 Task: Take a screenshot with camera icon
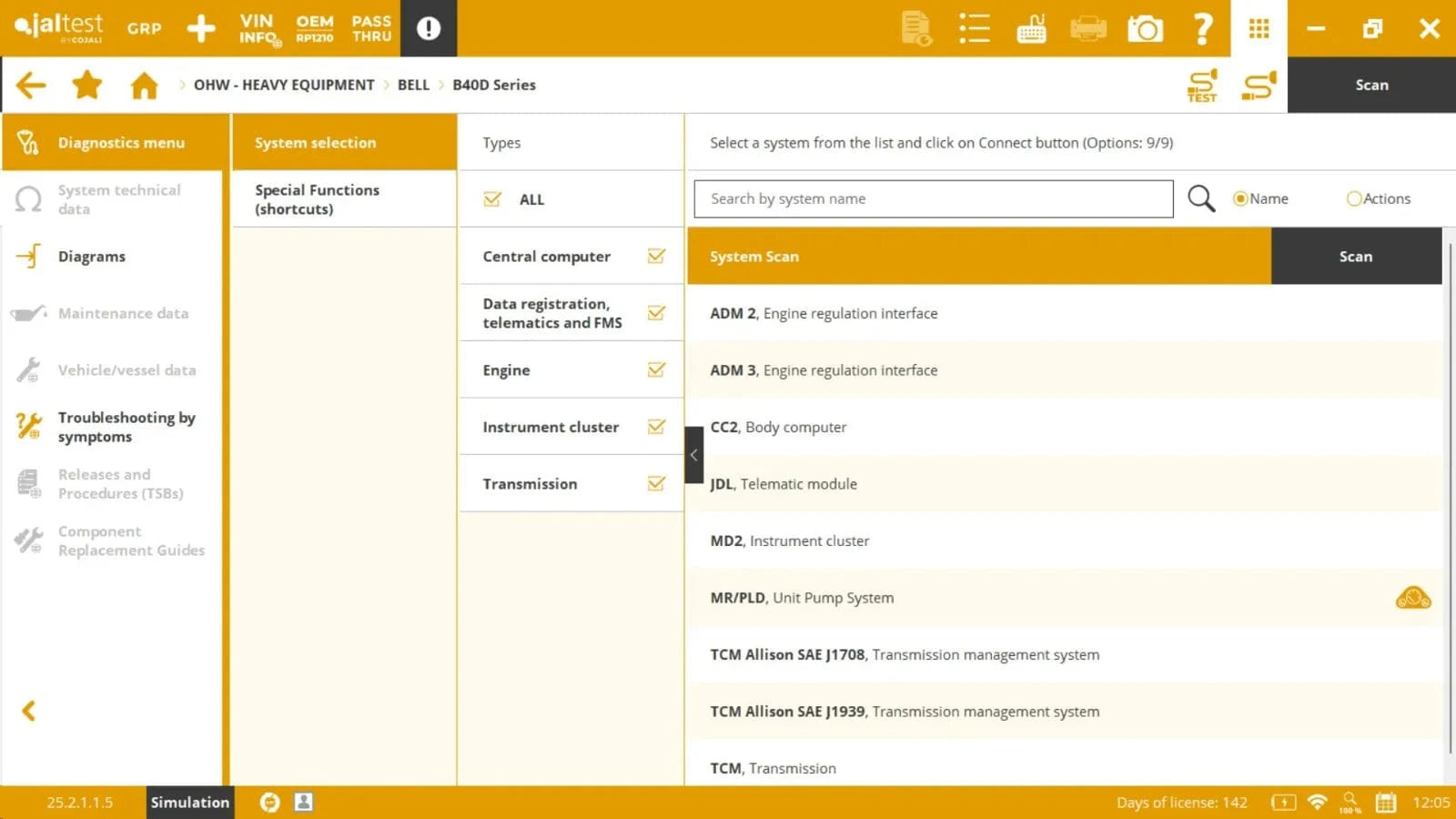(x=1146, y=29)
